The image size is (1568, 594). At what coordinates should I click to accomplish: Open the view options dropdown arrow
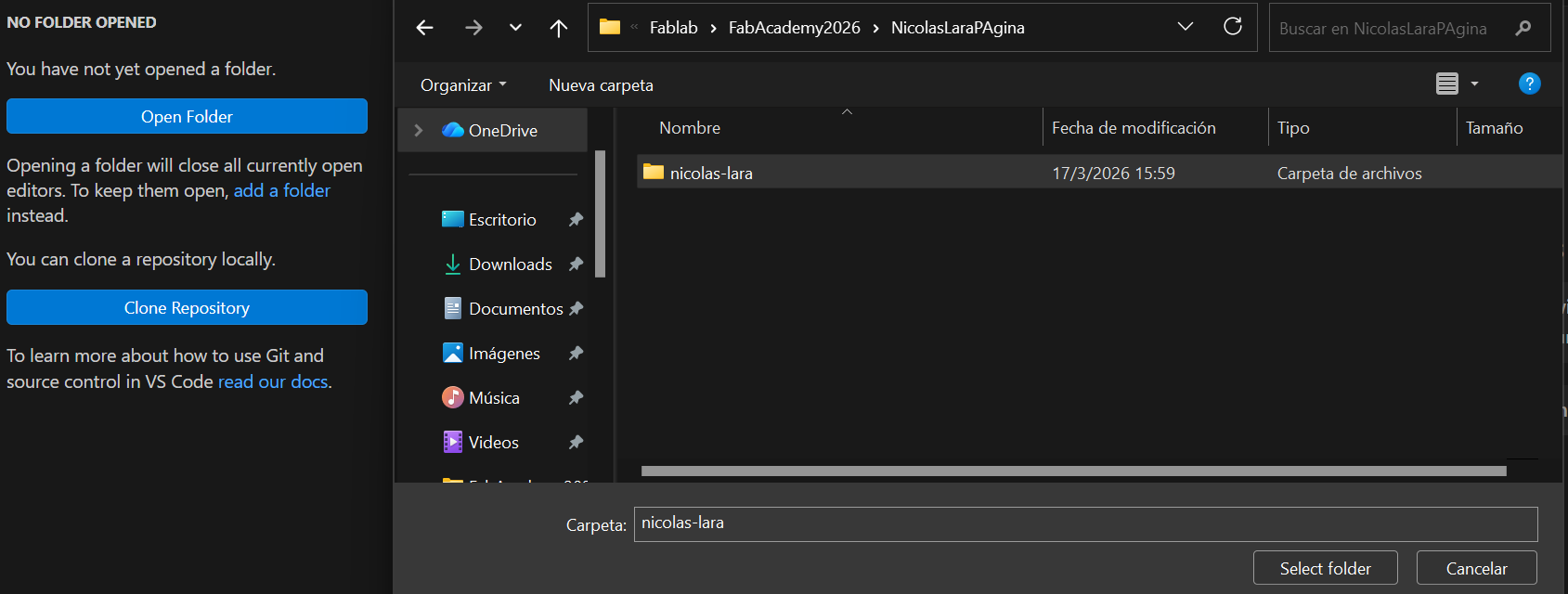[1474, 84]
